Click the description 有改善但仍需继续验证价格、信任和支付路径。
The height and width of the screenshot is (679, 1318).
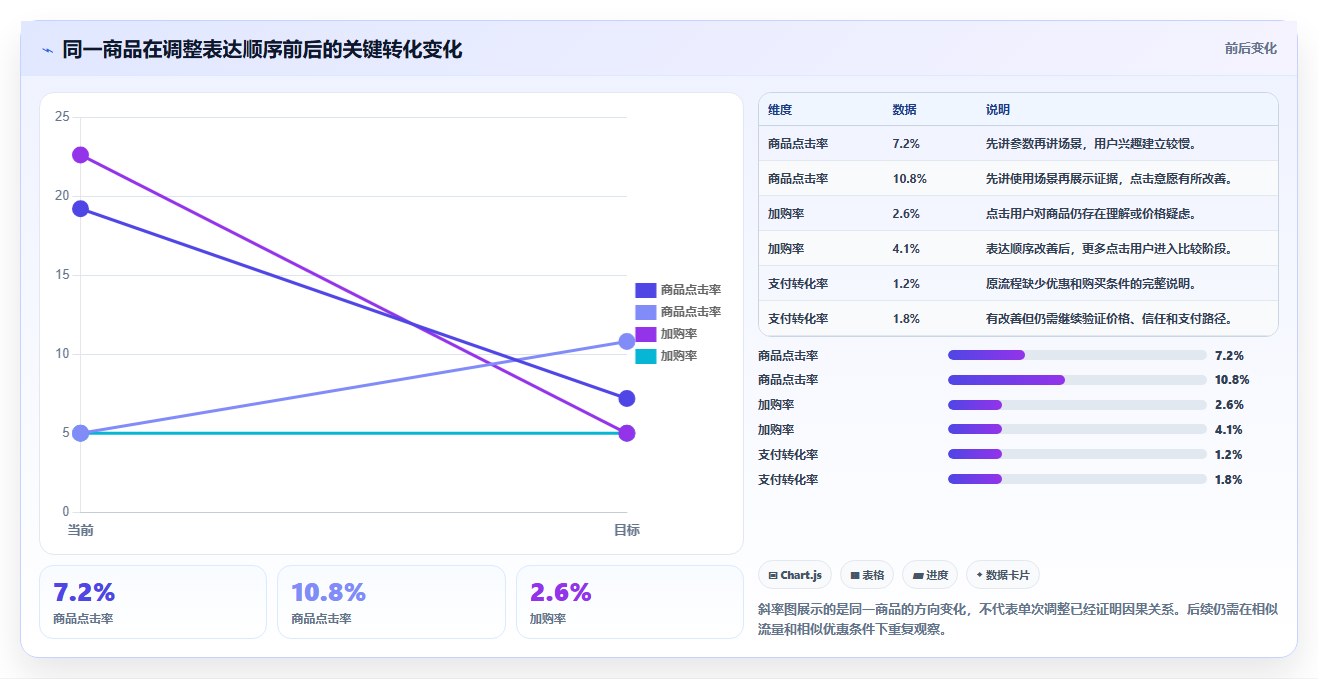coord(1111,319)
